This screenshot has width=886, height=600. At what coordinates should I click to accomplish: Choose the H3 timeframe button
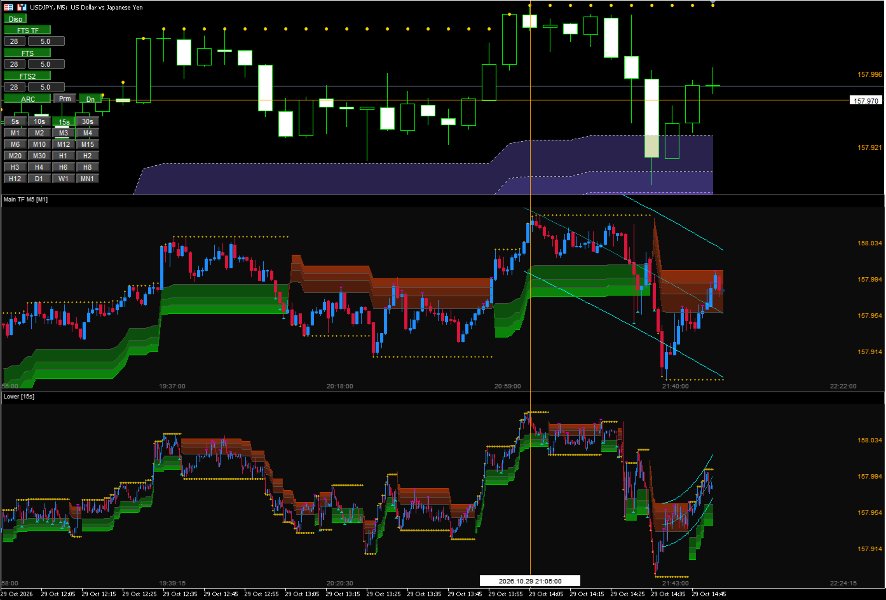(15, 167)
